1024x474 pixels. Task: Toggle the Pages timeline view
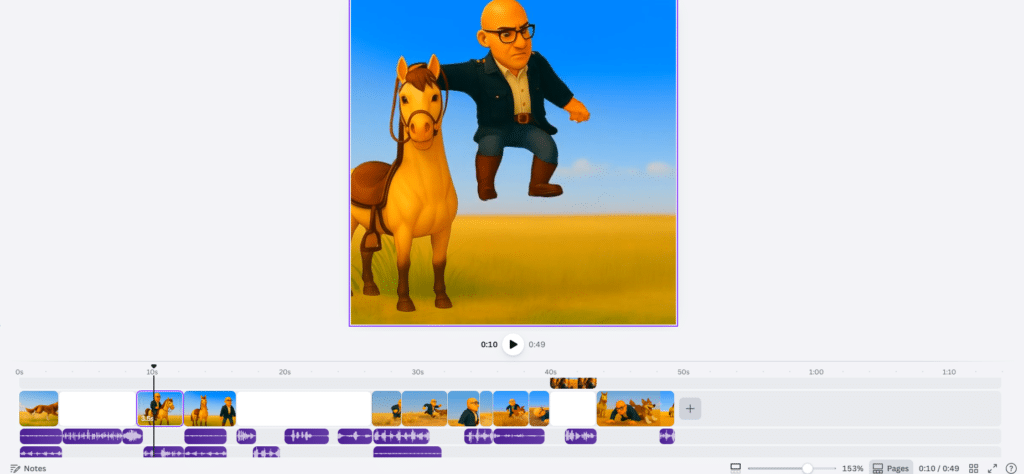pyautogui.click(x=890, y=468)
